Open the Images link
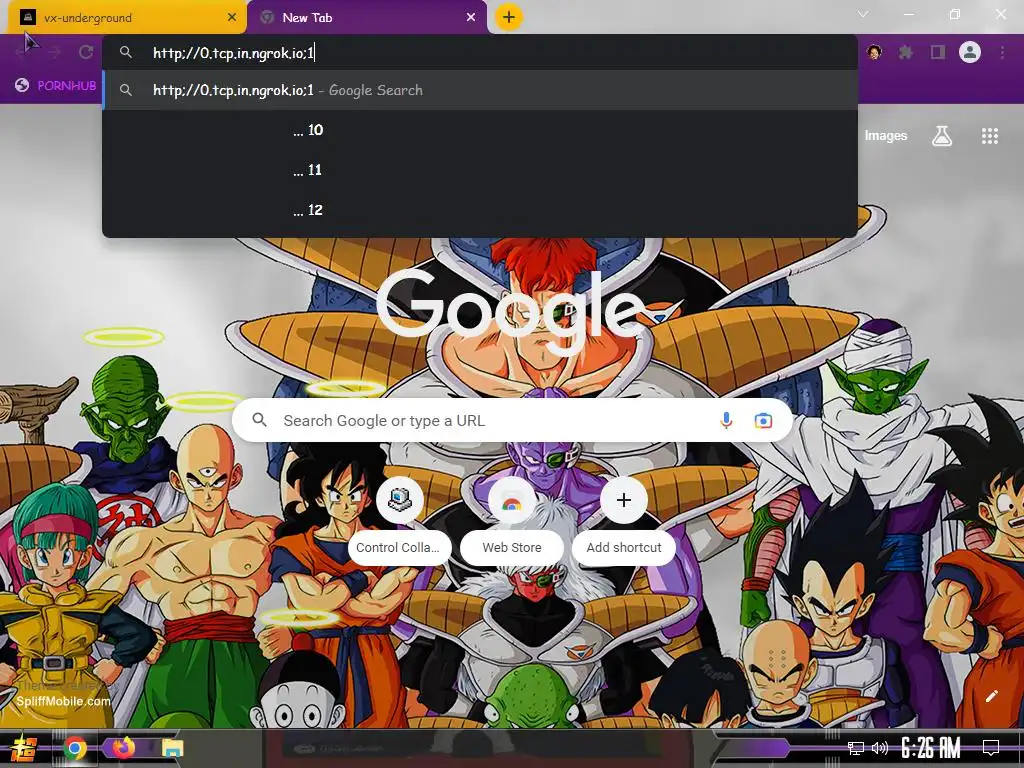The image size is (1024, 768). (x=886, y=136)
